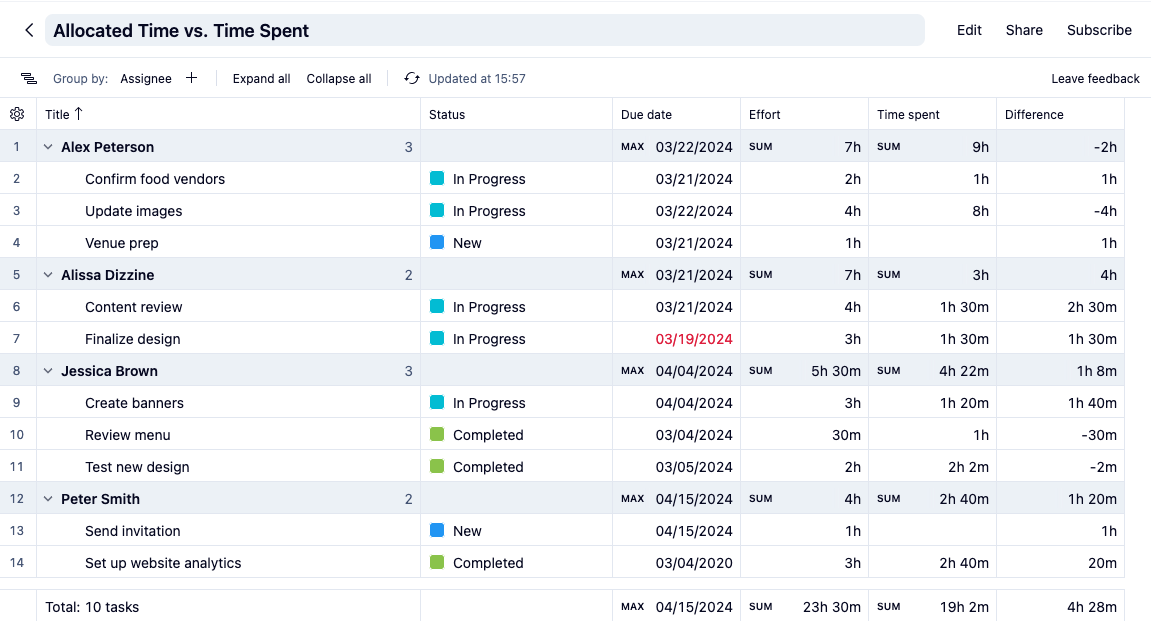Click Collapse all
1151x621 pixels.
coord(338,79)
